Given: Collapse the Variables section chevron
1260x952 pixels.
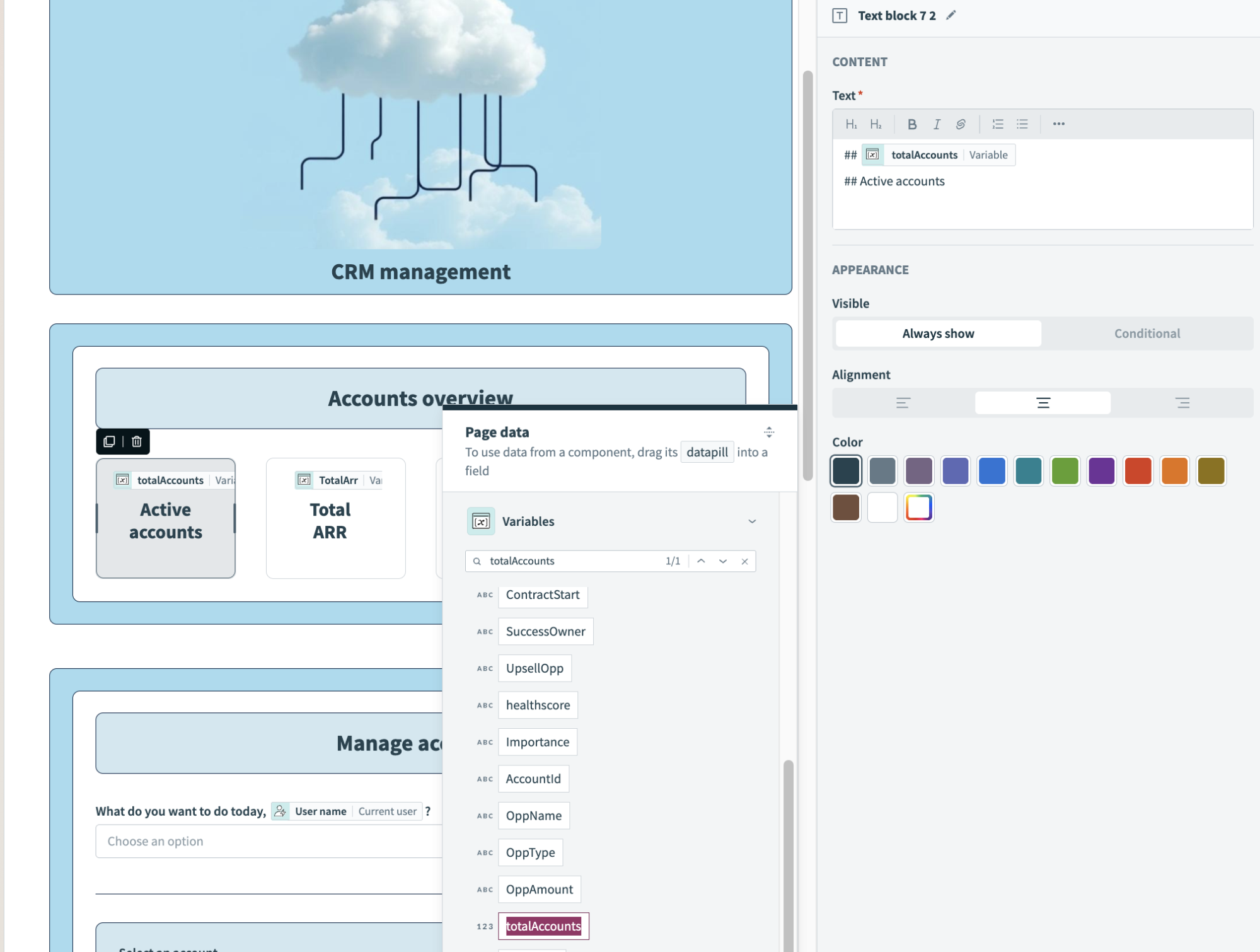Looking at the screenshot, I should pos(751,521).
